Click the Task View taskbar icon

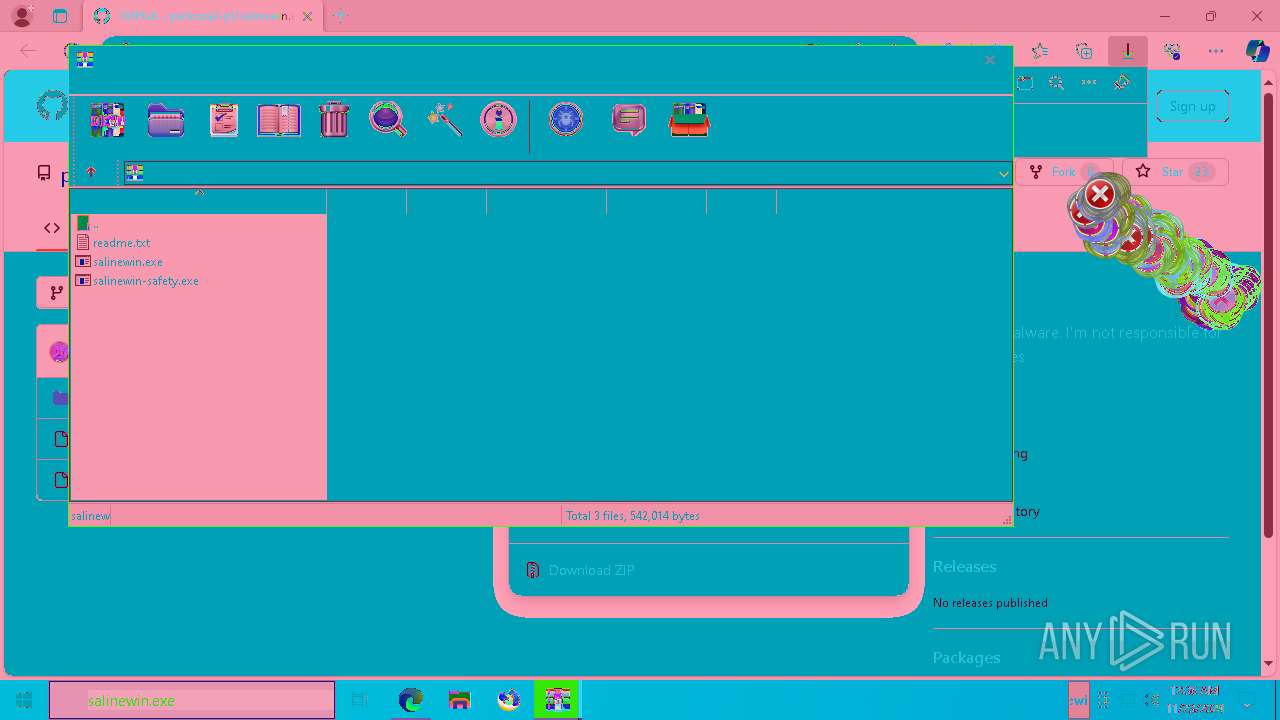[360, 700]
